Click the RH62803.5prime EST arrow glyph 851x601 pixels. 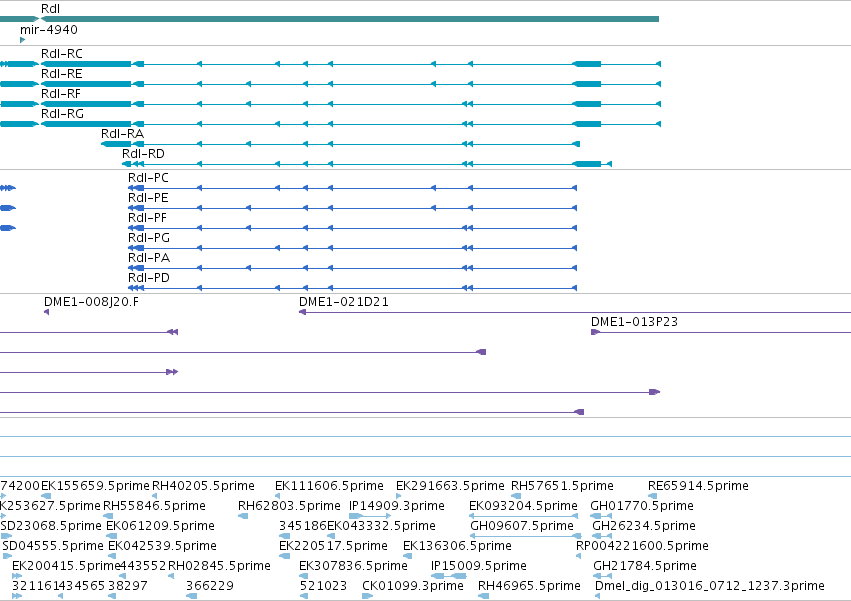[243, 516]
